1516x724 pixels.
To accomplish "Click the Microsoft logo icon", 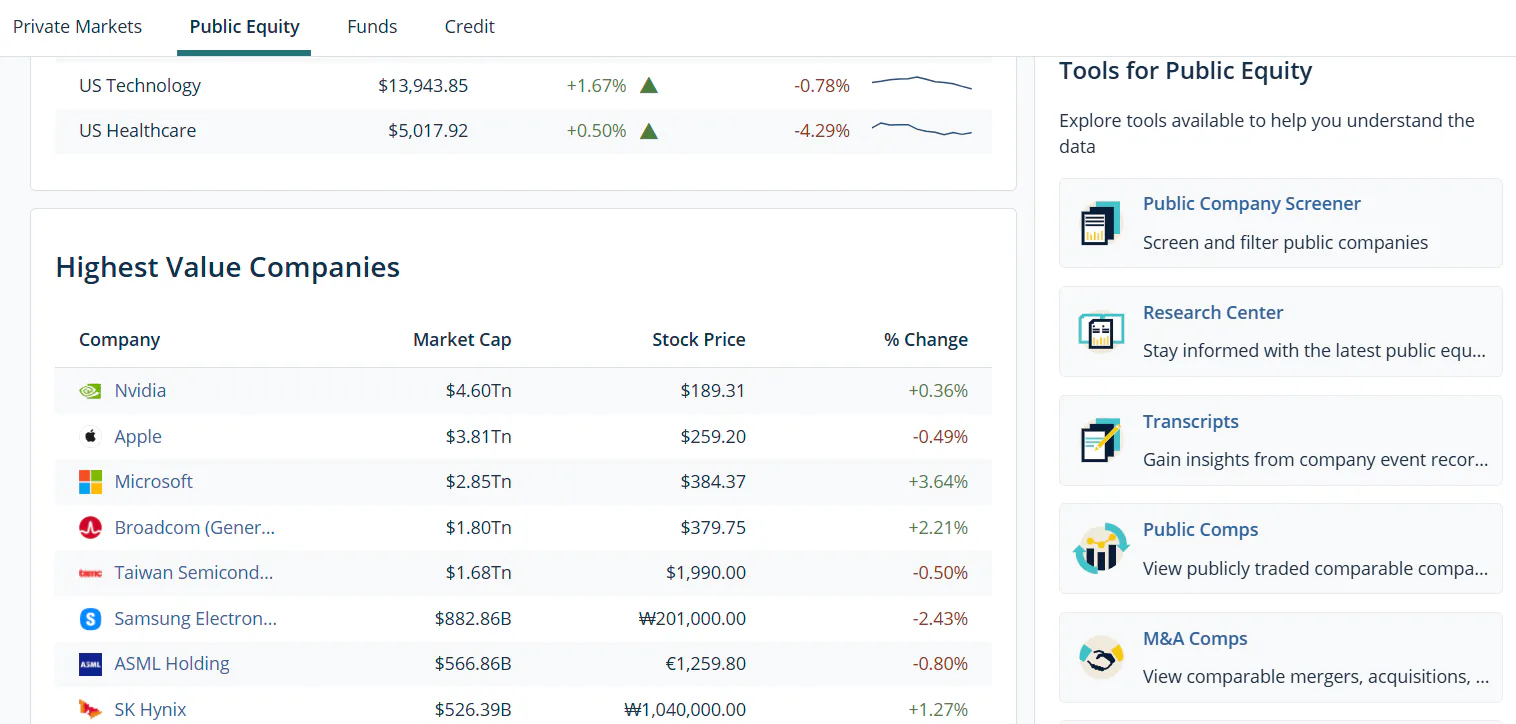I will click(x=90, y=482).
